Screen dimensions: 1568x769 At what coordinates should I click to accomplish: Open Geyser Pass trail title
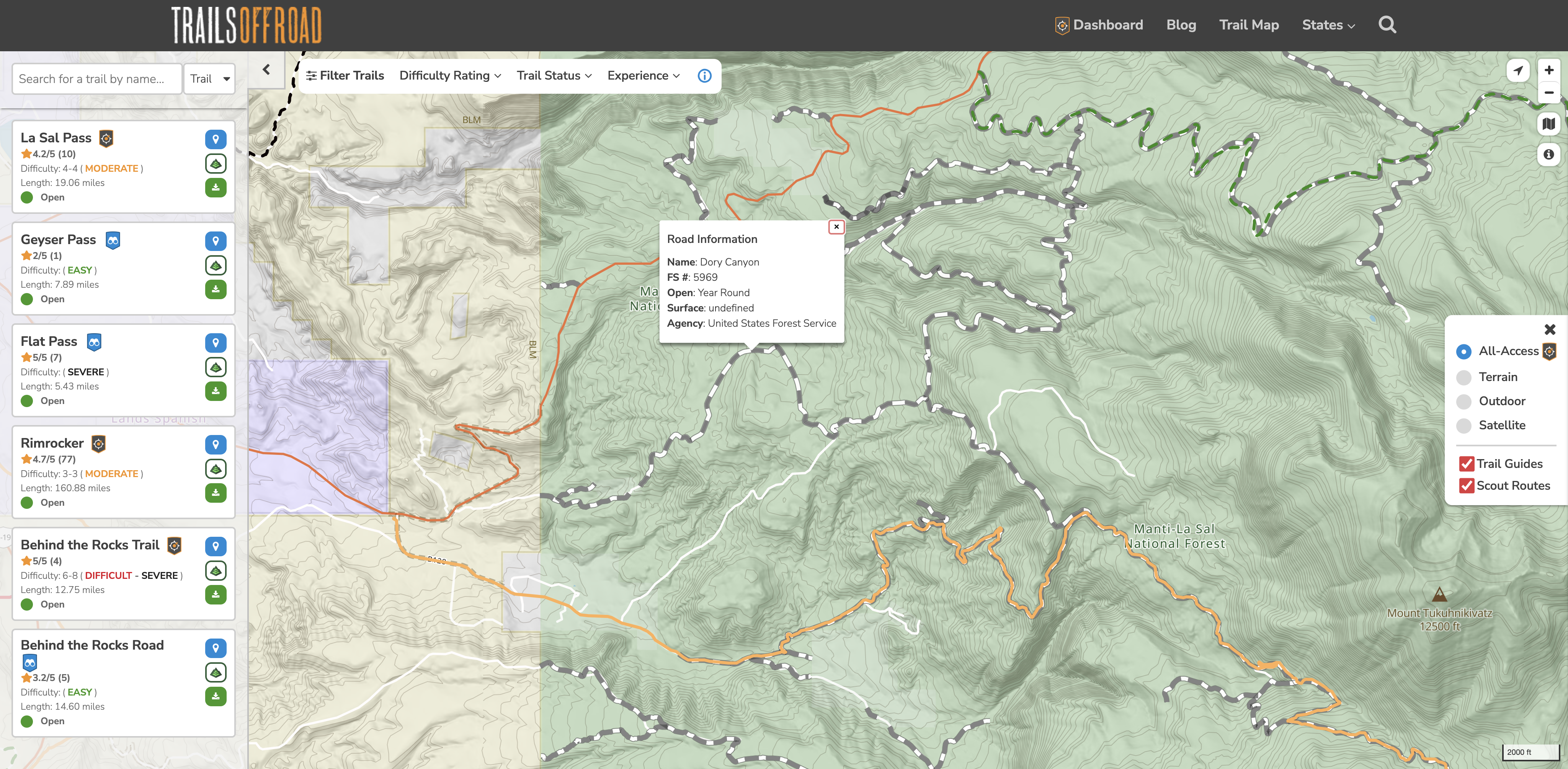pos(59,240)
